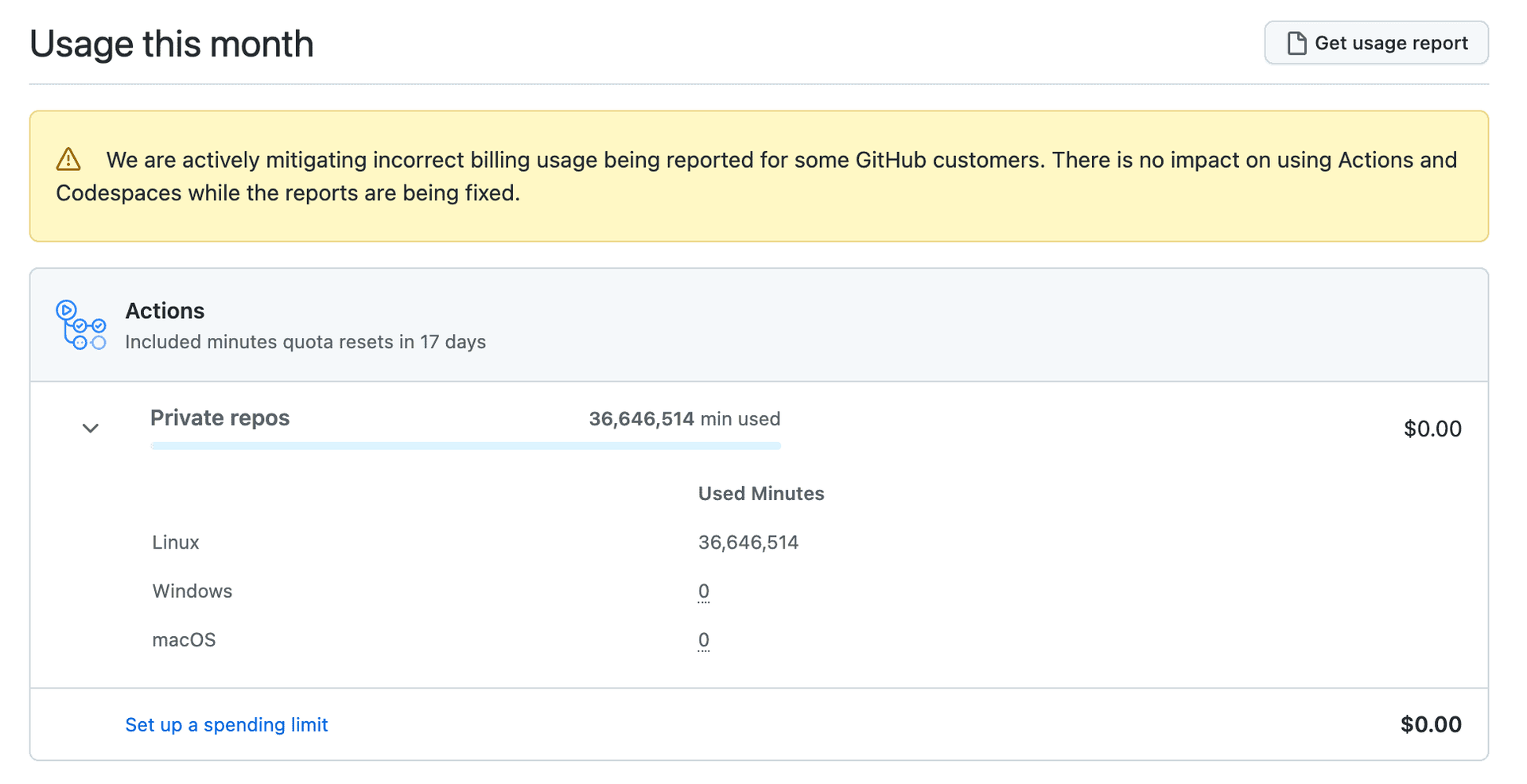Open the Set up a spending limit link
Screen dimensions: 1527x784
point(227,724)
